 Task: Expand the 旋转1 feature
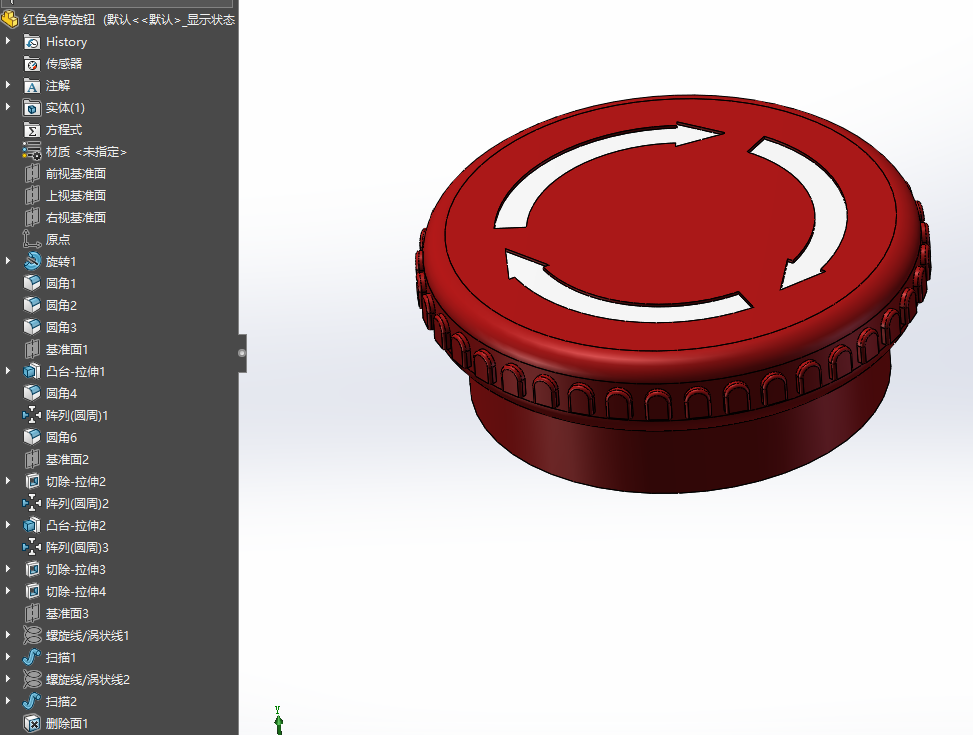(8, 261)
